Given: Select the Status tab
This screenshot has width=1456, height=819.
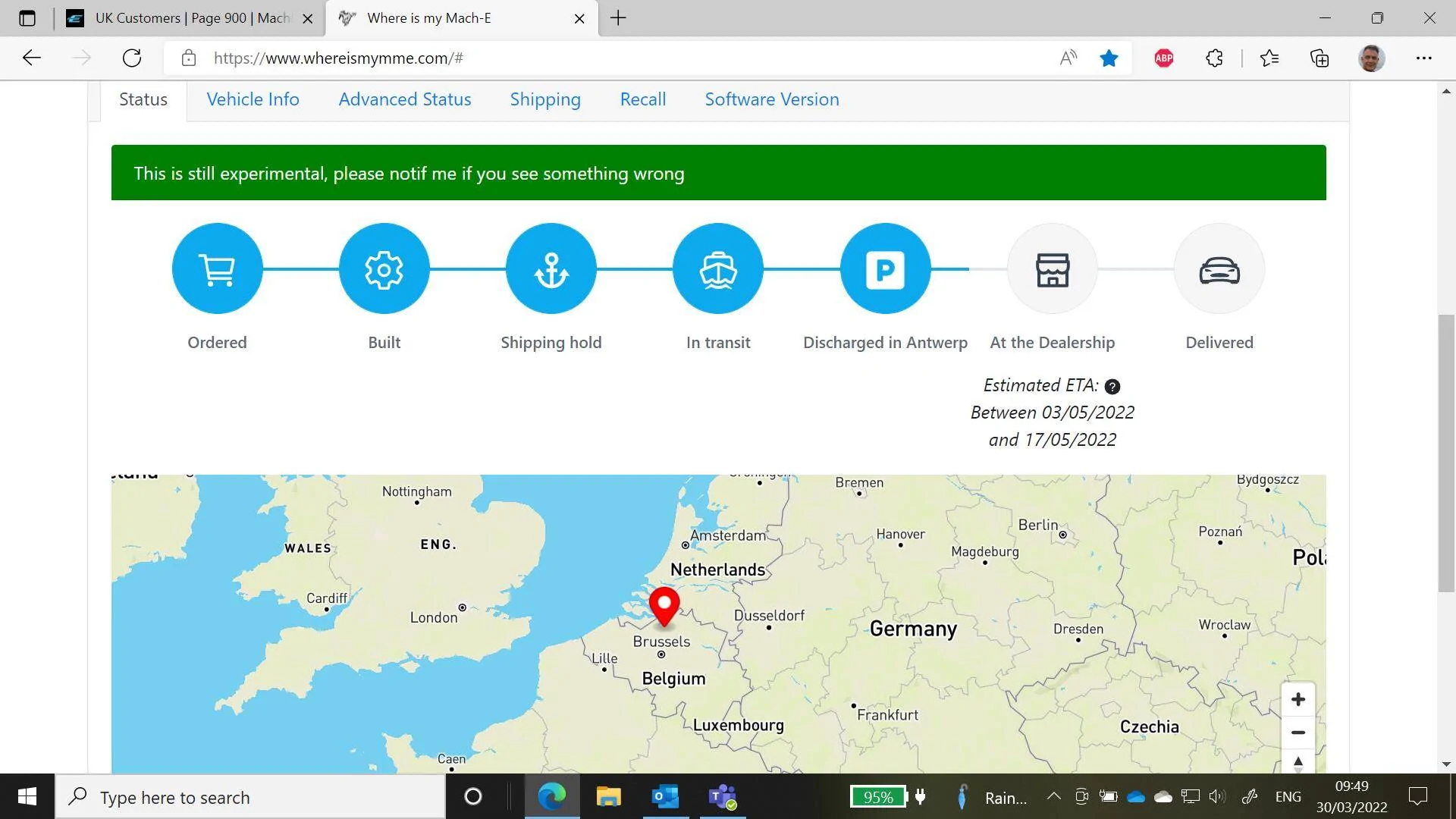Looking at the screenshot, I should coord(143,99).
